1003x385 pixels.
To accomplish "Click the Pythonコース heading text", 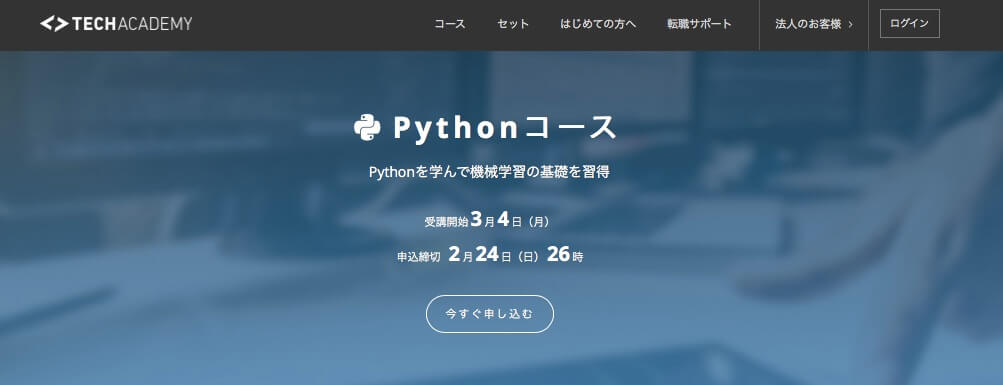I will [x=505, y=127].
